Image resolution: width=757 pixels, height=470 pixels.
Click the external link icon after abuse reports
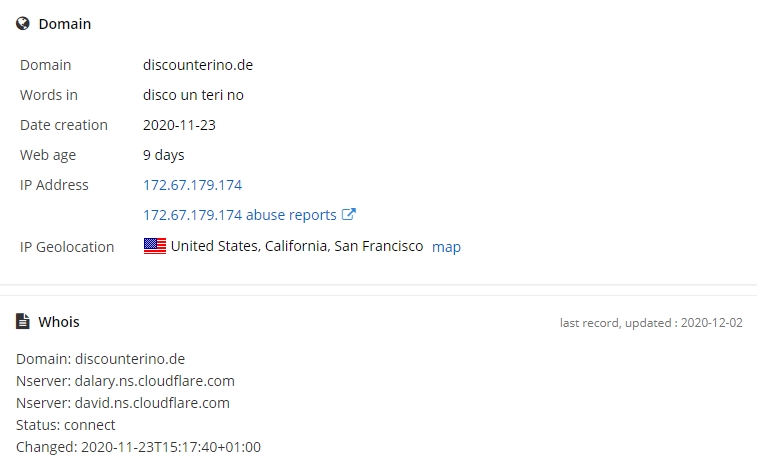pyautogui.click(x=349, y=214)
